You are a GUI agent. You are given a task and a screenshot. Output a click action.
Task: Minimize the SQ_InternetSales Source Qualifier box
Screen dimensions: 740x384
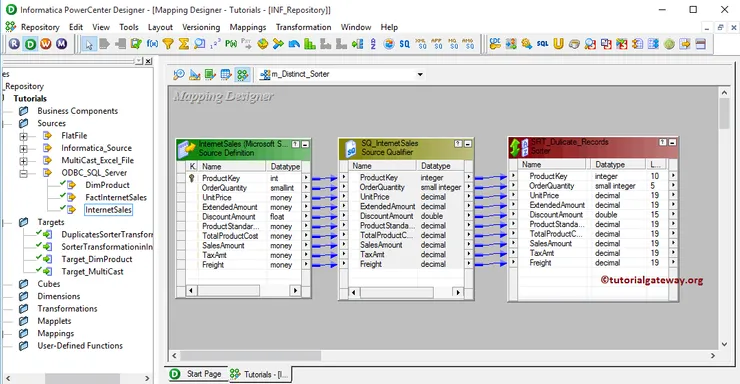coord(468,143)
